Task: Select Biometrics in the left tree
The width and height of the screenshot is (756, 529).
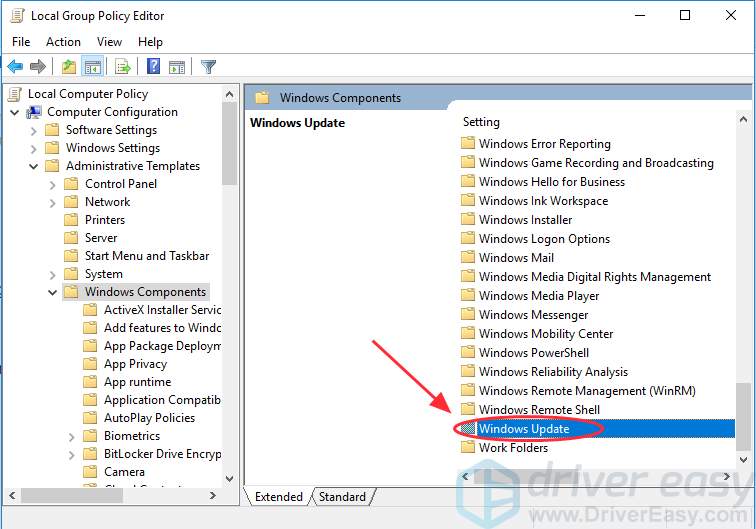Action: pos(131,436)
